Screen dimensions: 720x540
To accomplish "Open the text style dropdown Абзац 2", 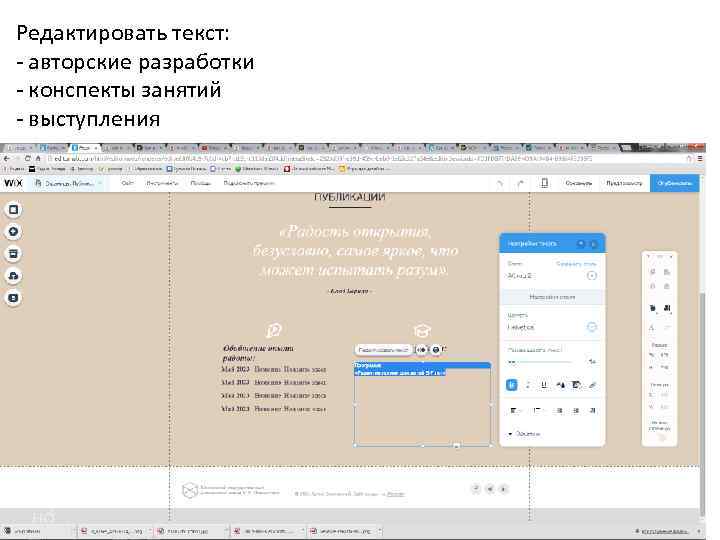I will (551, 276).
